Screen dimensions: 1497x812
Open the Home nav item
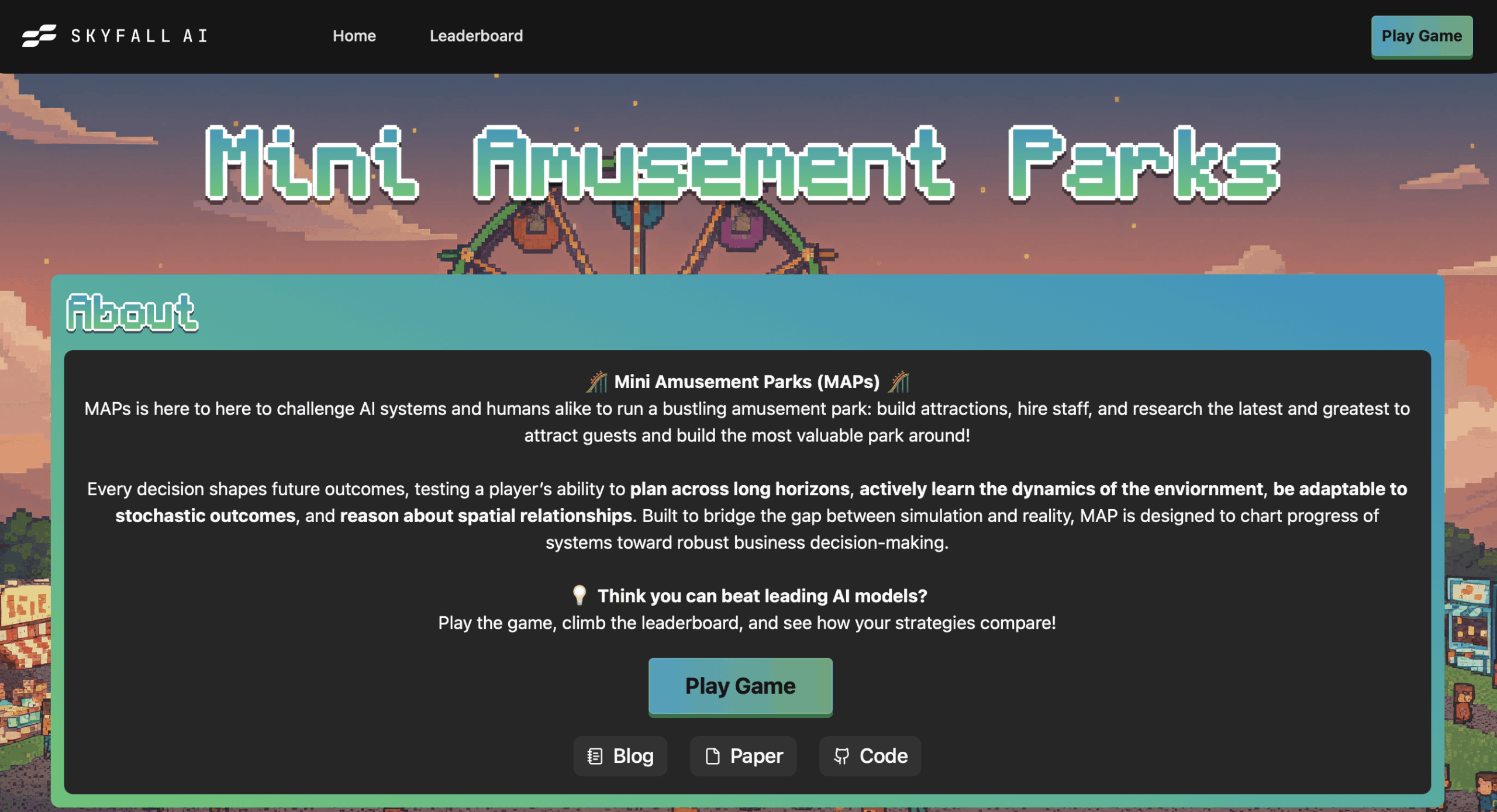(x=354, y=36)
